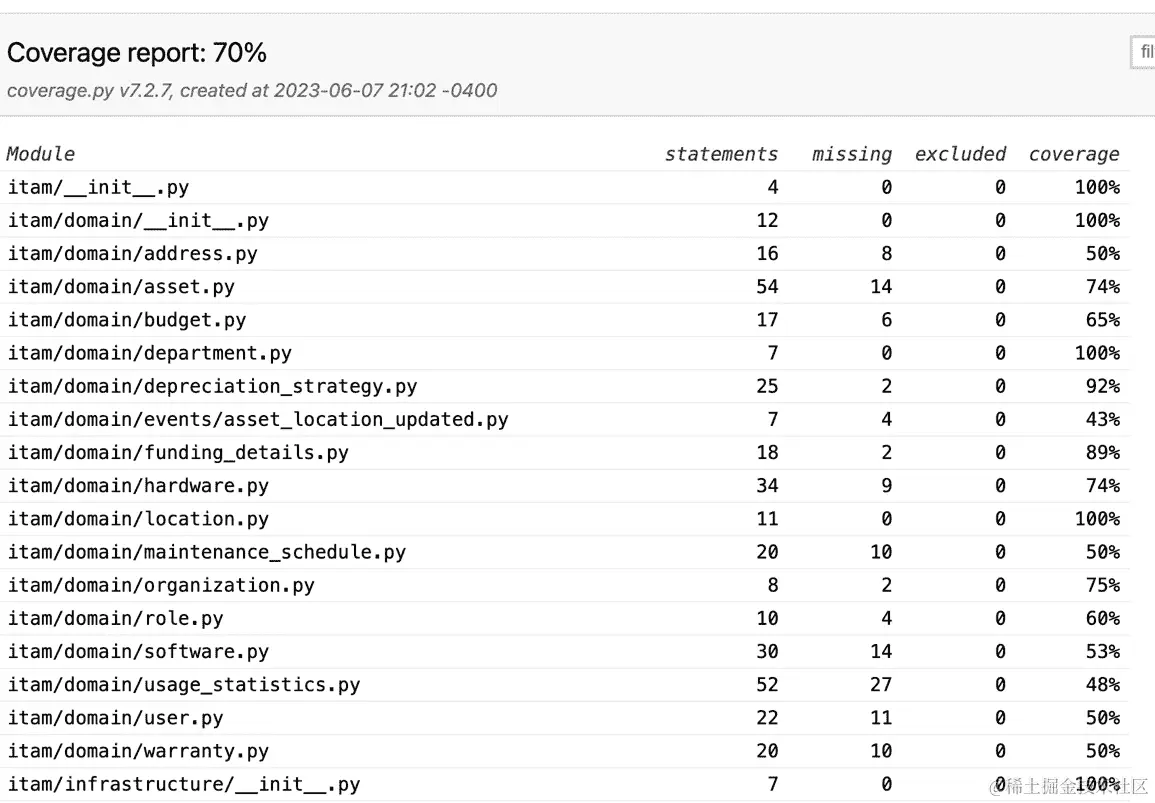Viewport: 1155px width, 803px height.
Task: Open the itam/domain/asset.py link
Action: tap(121, 287)
